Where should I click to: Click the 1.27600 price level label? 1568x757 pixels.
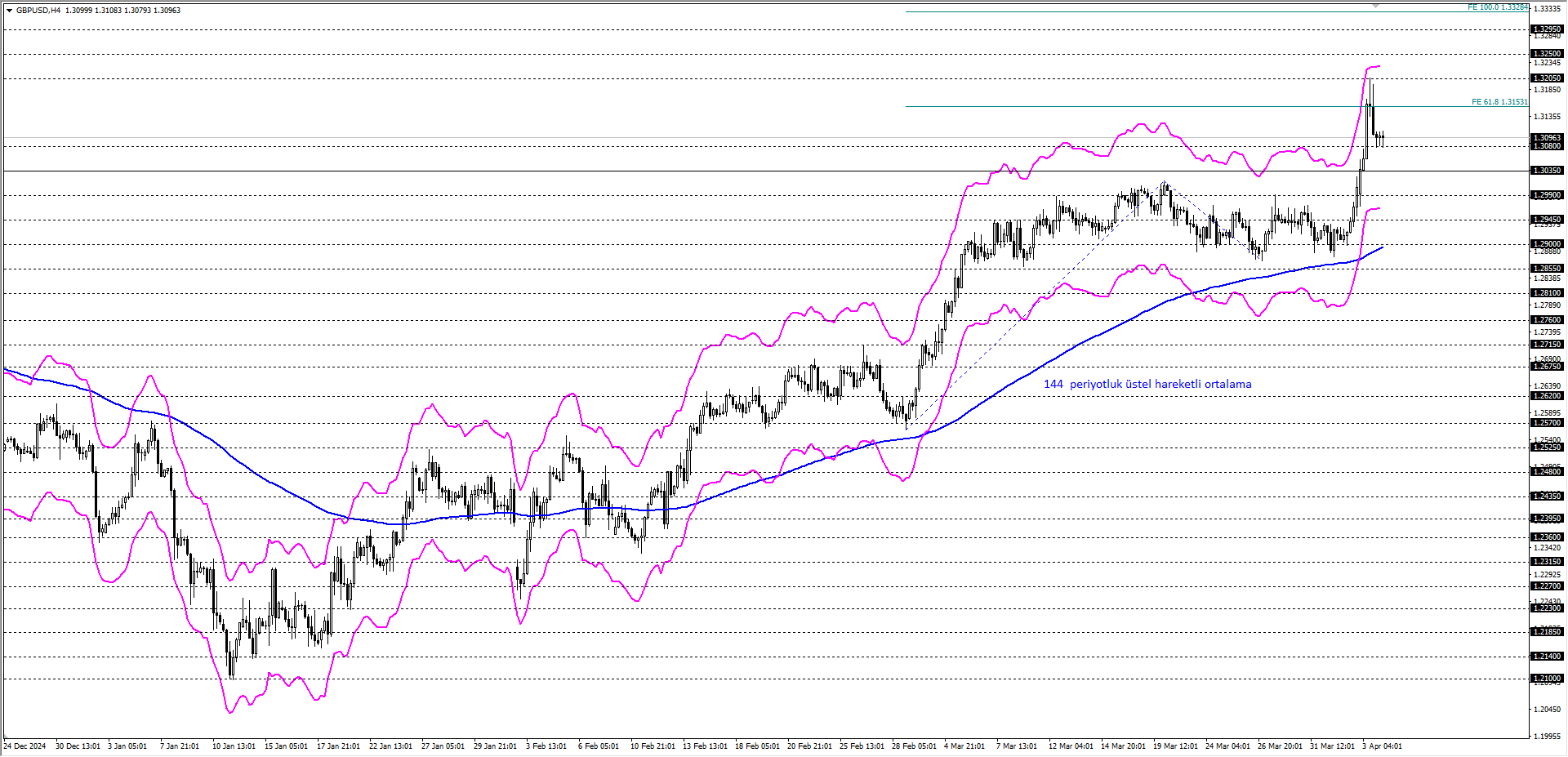tap(1547, 320)
